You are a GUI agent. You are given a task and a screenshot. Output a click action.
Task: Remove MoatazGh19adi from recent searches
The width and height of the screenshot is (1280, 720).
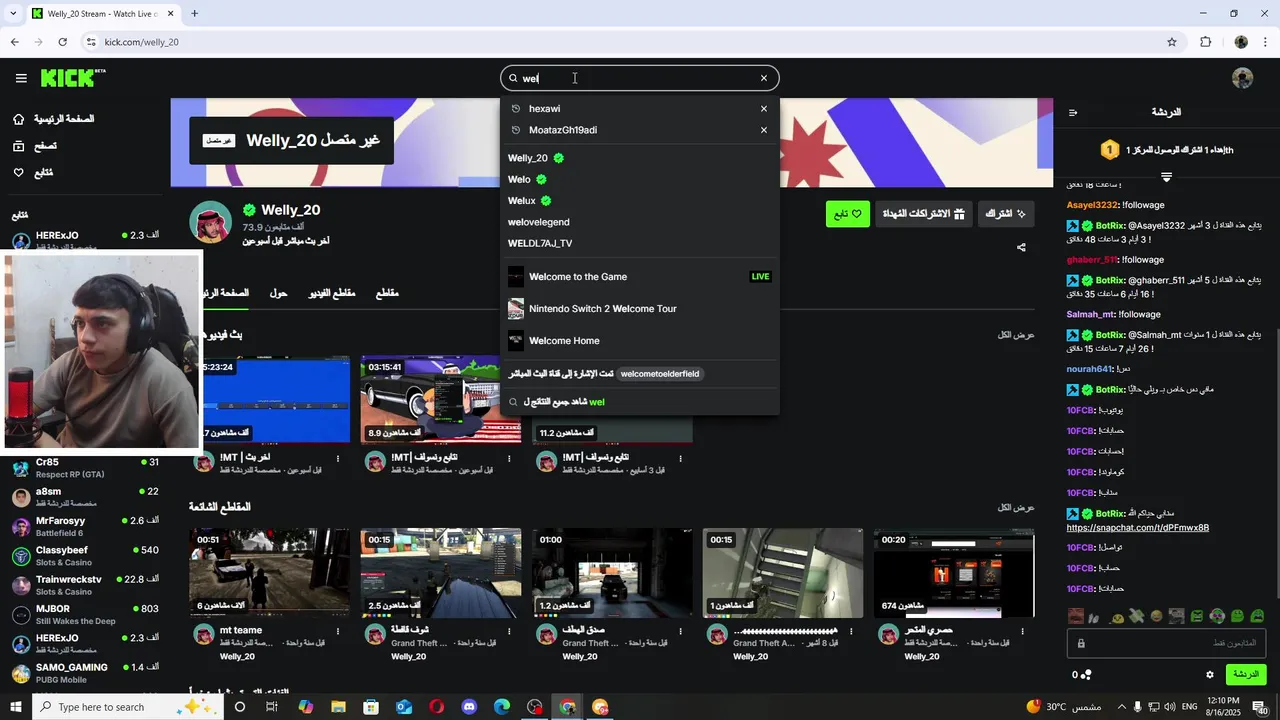click(x=764, y=130)
